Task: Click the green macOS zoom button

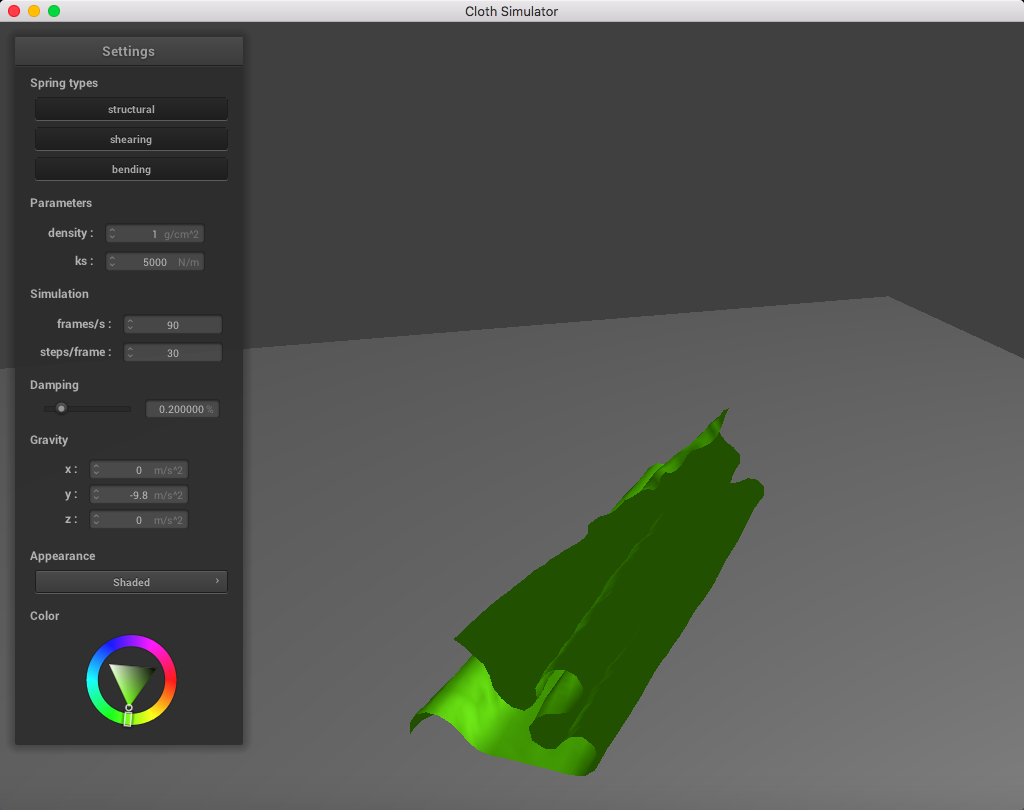Action: [54, 11]
